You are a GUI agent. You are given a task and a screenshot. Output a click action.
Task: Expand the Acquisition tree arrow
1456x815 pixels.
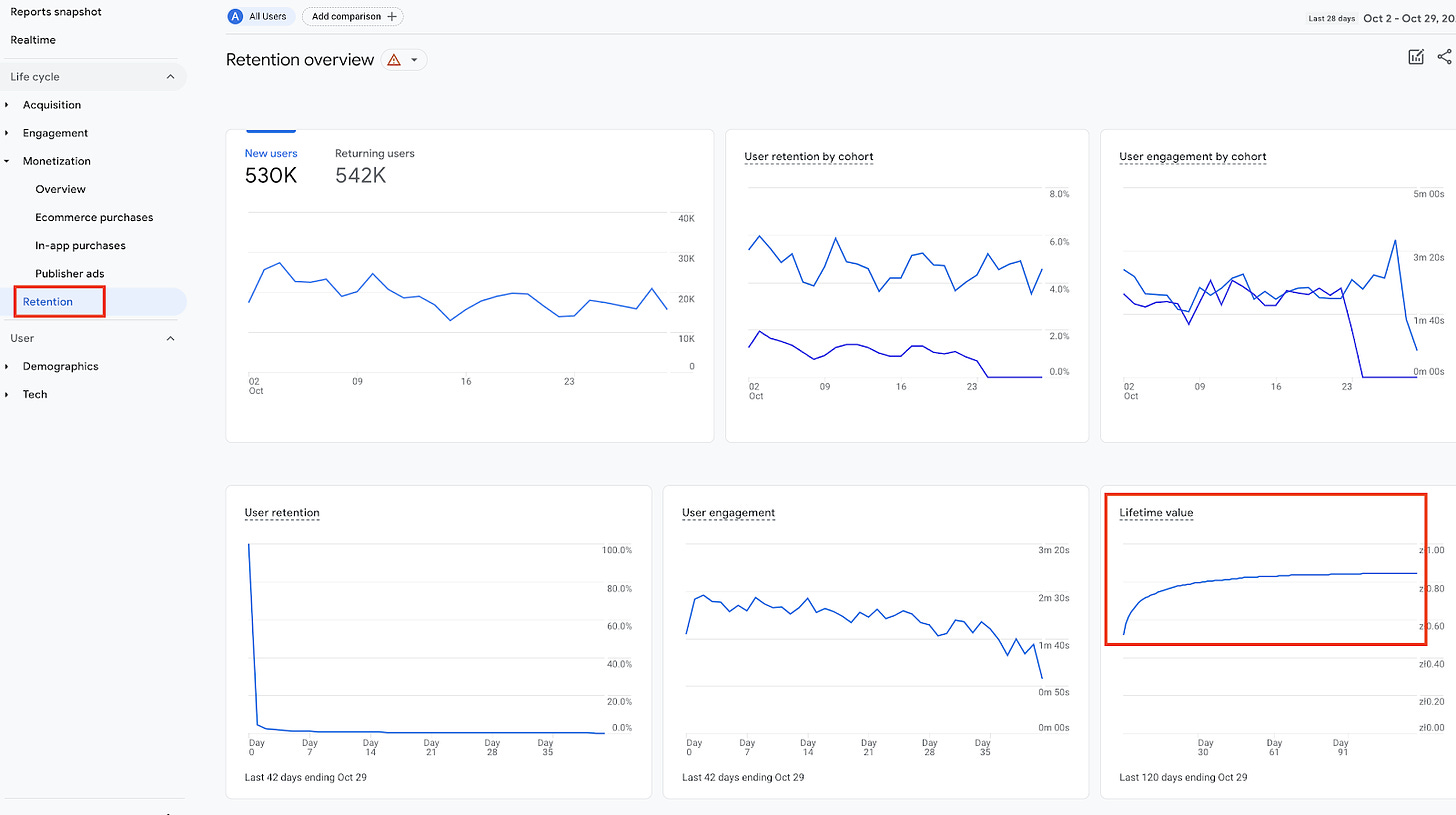point(7,105)
